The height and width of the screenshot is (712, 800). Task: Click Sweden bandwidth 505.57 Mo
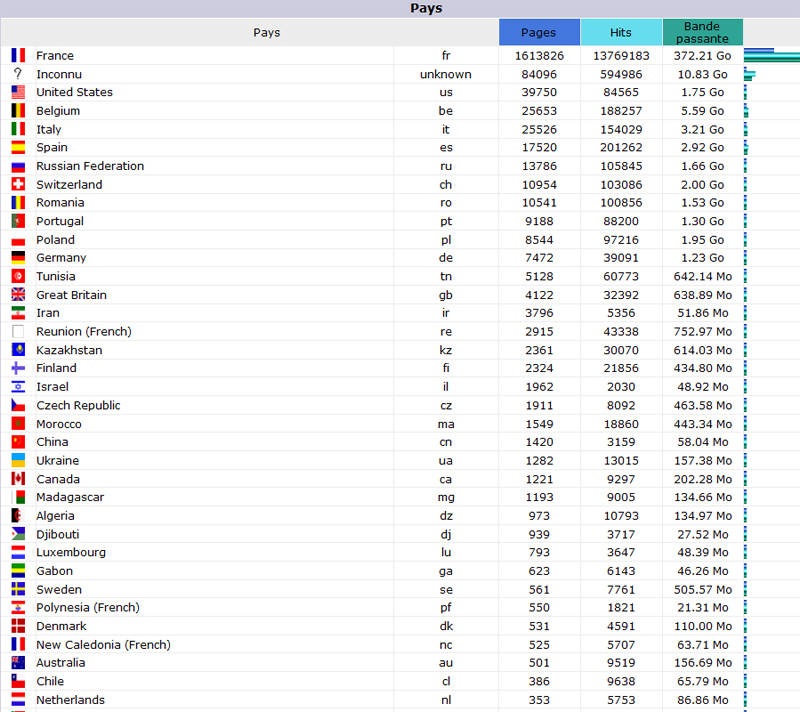703,590
